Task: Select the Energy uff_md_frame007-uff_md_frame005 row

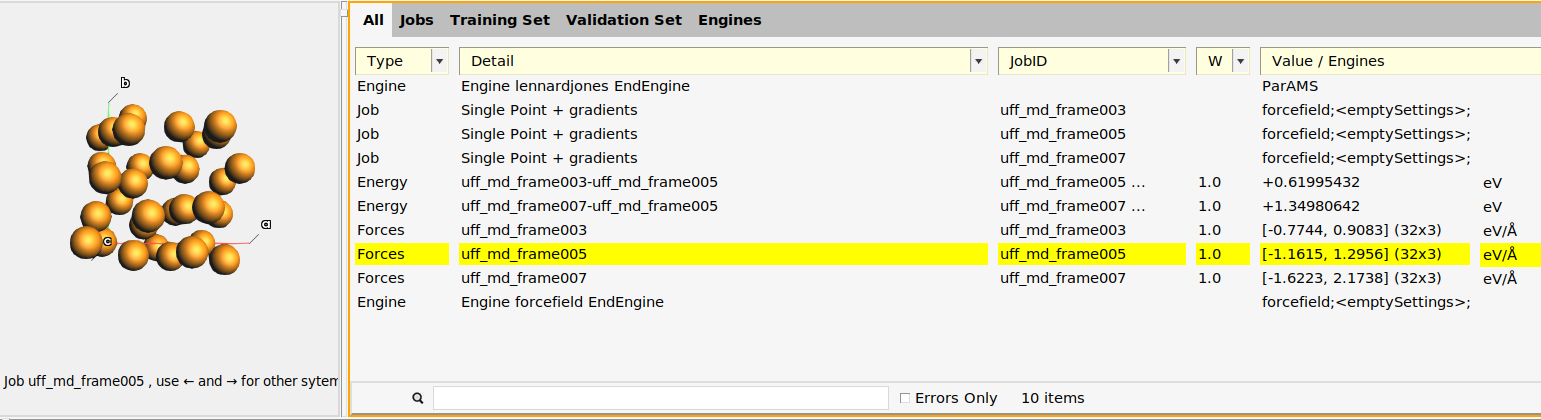Action: [589, 206]
